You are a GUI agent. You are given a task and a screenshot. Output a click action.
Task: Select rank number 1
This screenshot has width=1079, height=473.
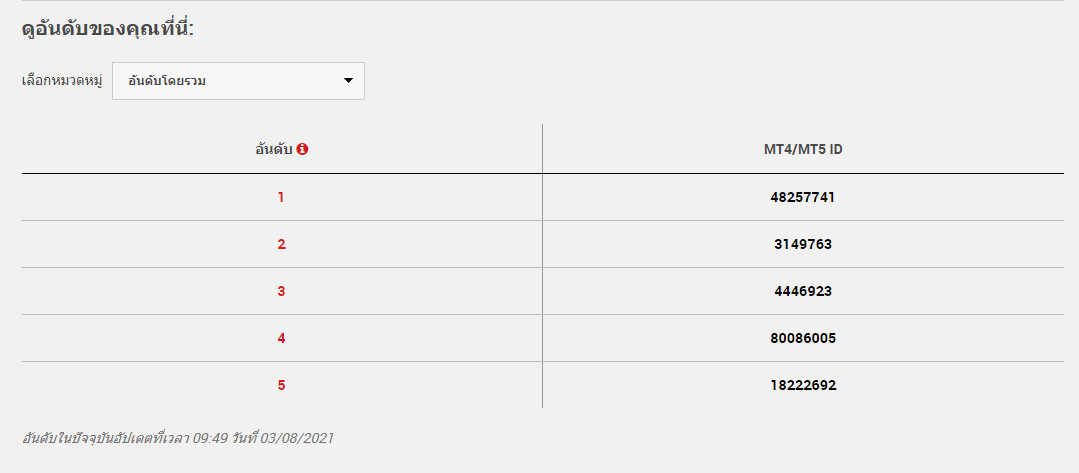[x=281, y=198]
